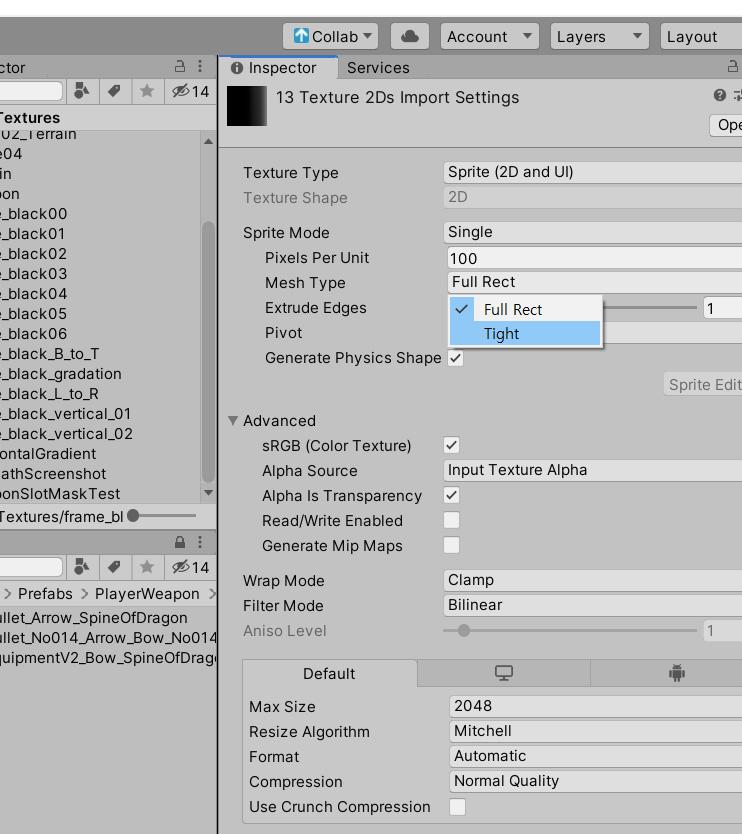Screen dimensions: 742x834
Task: Open the Layout dropdown
Action: 701,36
